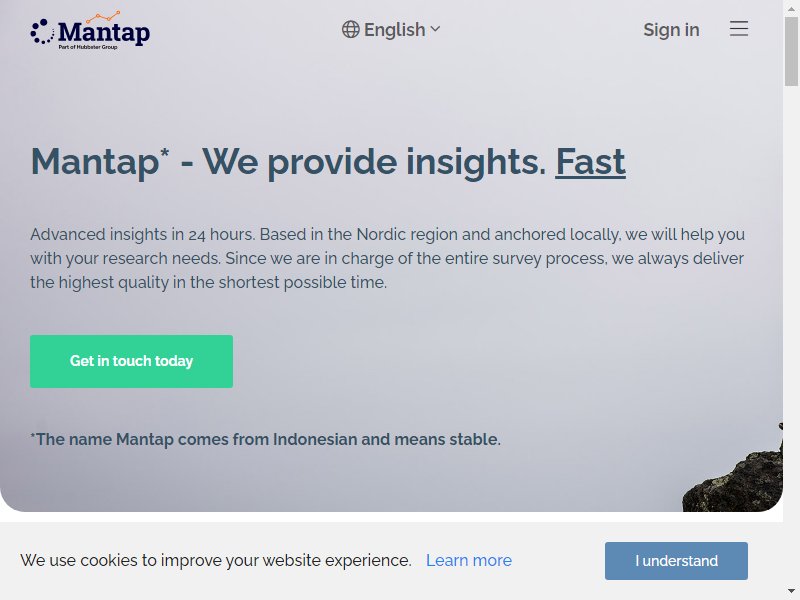Click the Indonesian name footnote text
The height and width of the screenshot is (600, 800).
point(266,439)
